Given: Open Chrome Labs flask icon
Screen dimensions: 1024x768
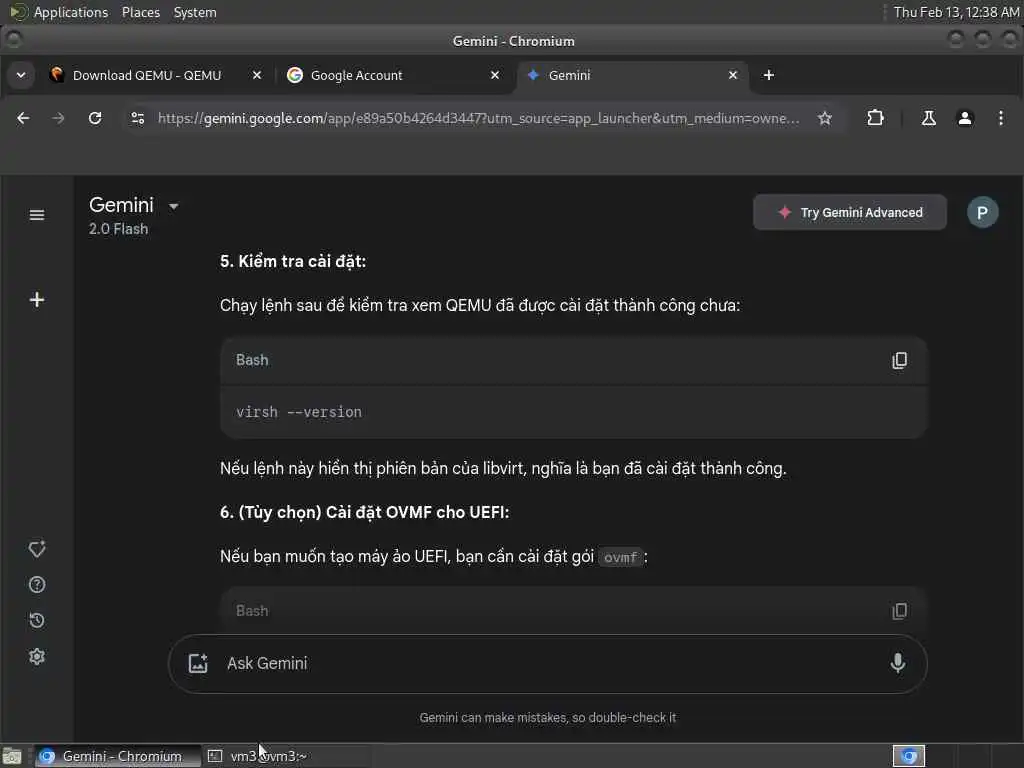Looking at the screenshot, I should (x=929, y=118).
